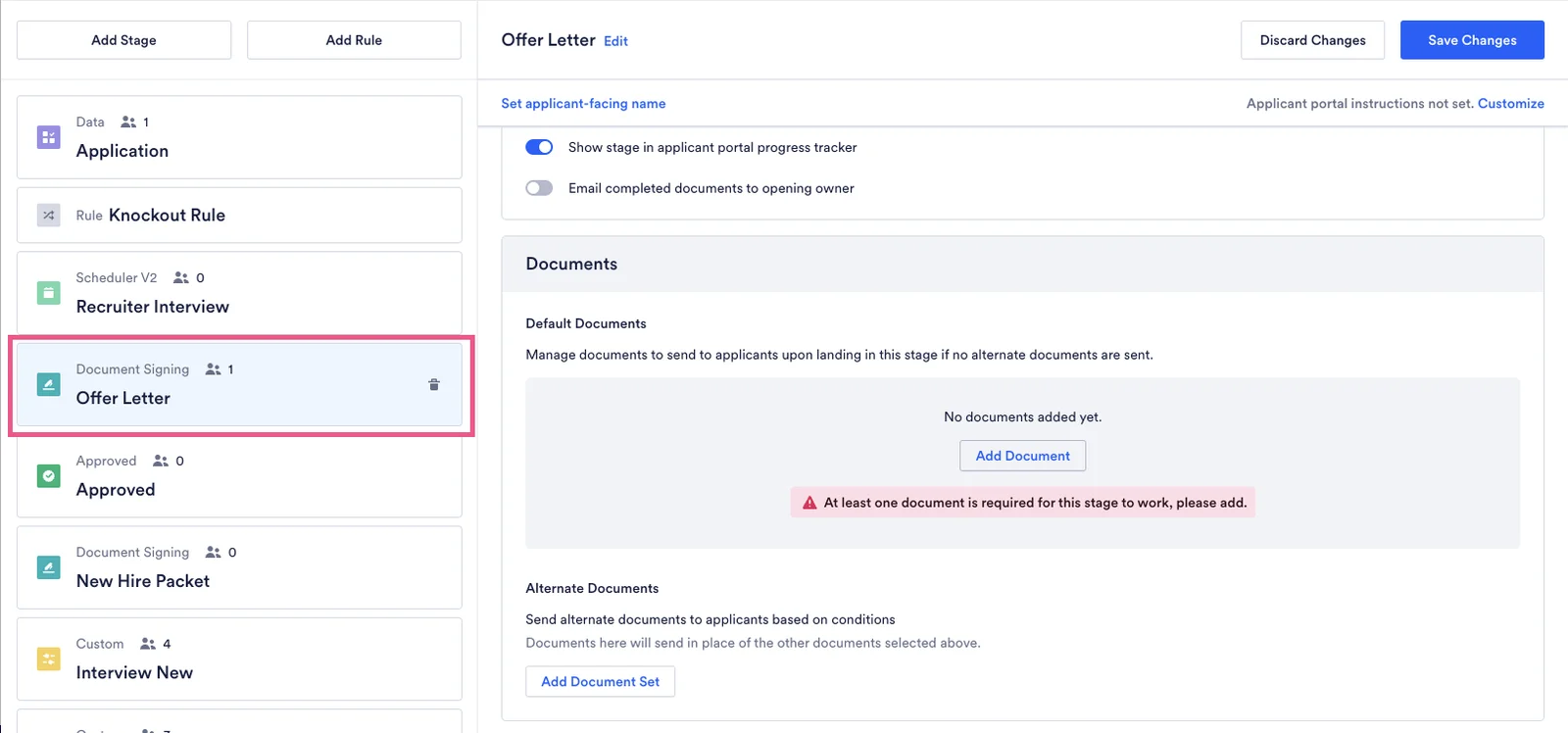
Task: Add a default document
Action: pyautogui.click(x=1022, y=456)
